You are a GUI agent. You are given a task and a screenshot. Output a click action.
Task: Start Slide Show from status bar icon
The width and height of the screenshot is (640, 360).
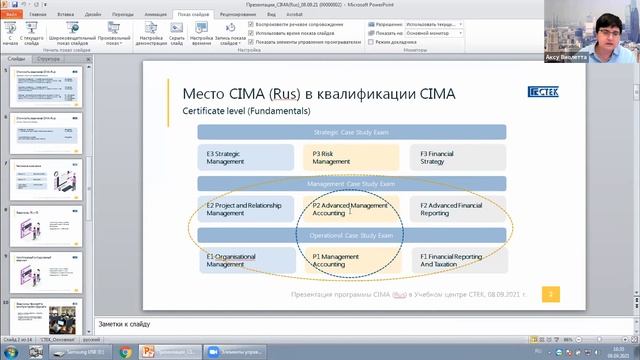click(x=556, y=340)
